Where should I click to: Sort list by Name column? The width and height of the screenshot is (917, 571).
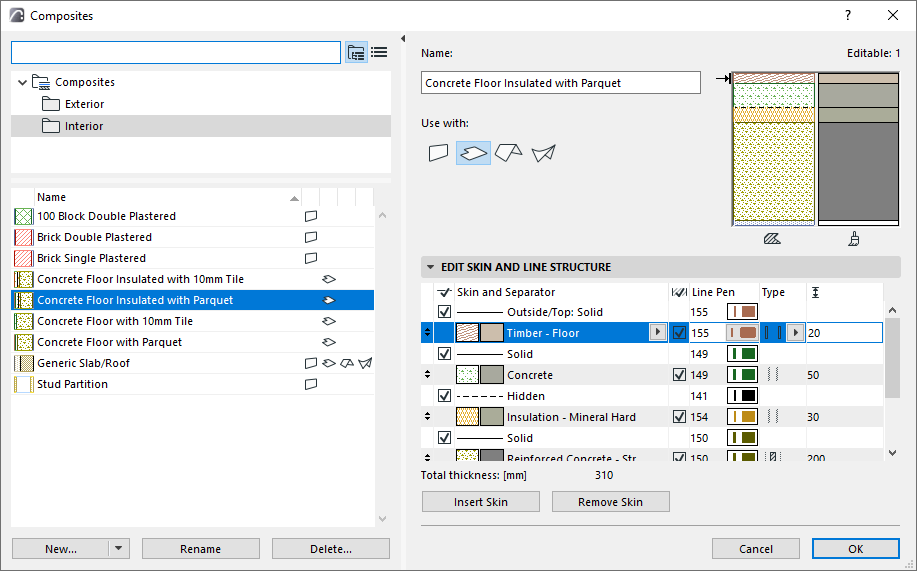pos(168,197)
